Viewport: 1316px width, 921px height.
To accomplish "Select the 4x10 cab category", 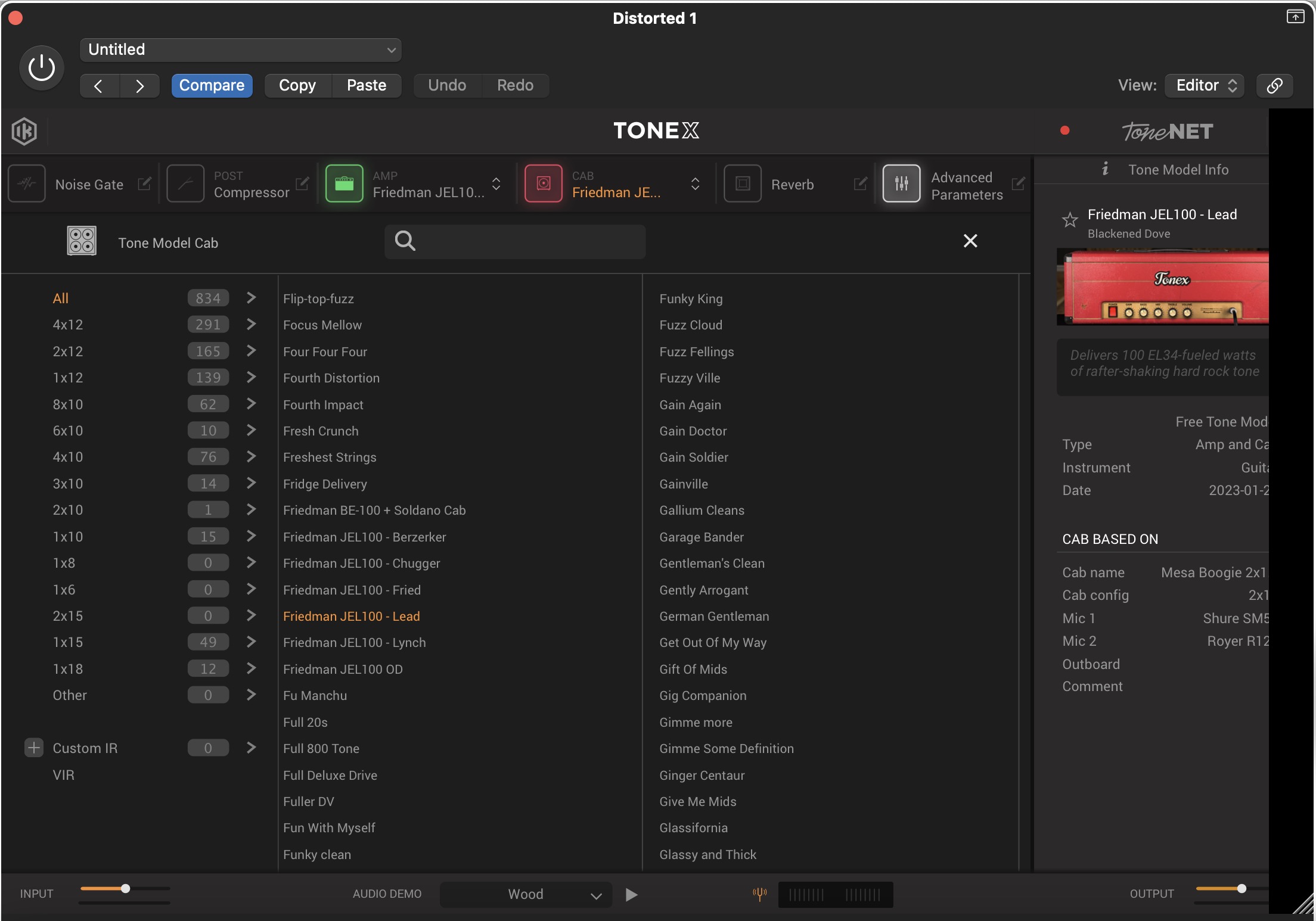I will pyautogui.click(x=68, y=457).
